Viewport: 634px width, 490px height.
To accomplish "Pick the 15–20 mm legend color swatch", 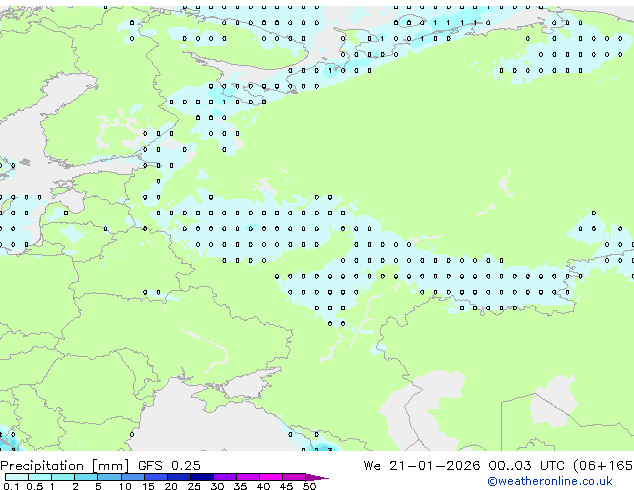I will 156,477.
